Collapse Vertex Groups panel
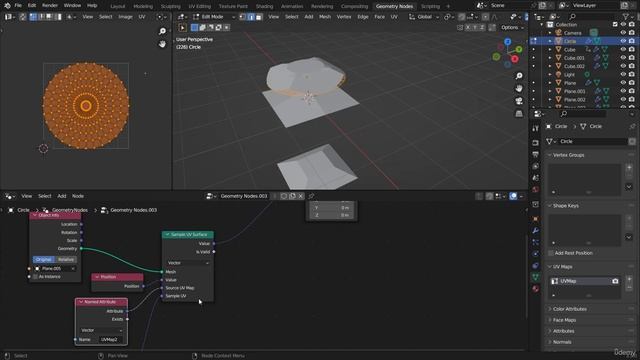The height and width of the screenshot is (360, 640). click(x=550, y=155)
